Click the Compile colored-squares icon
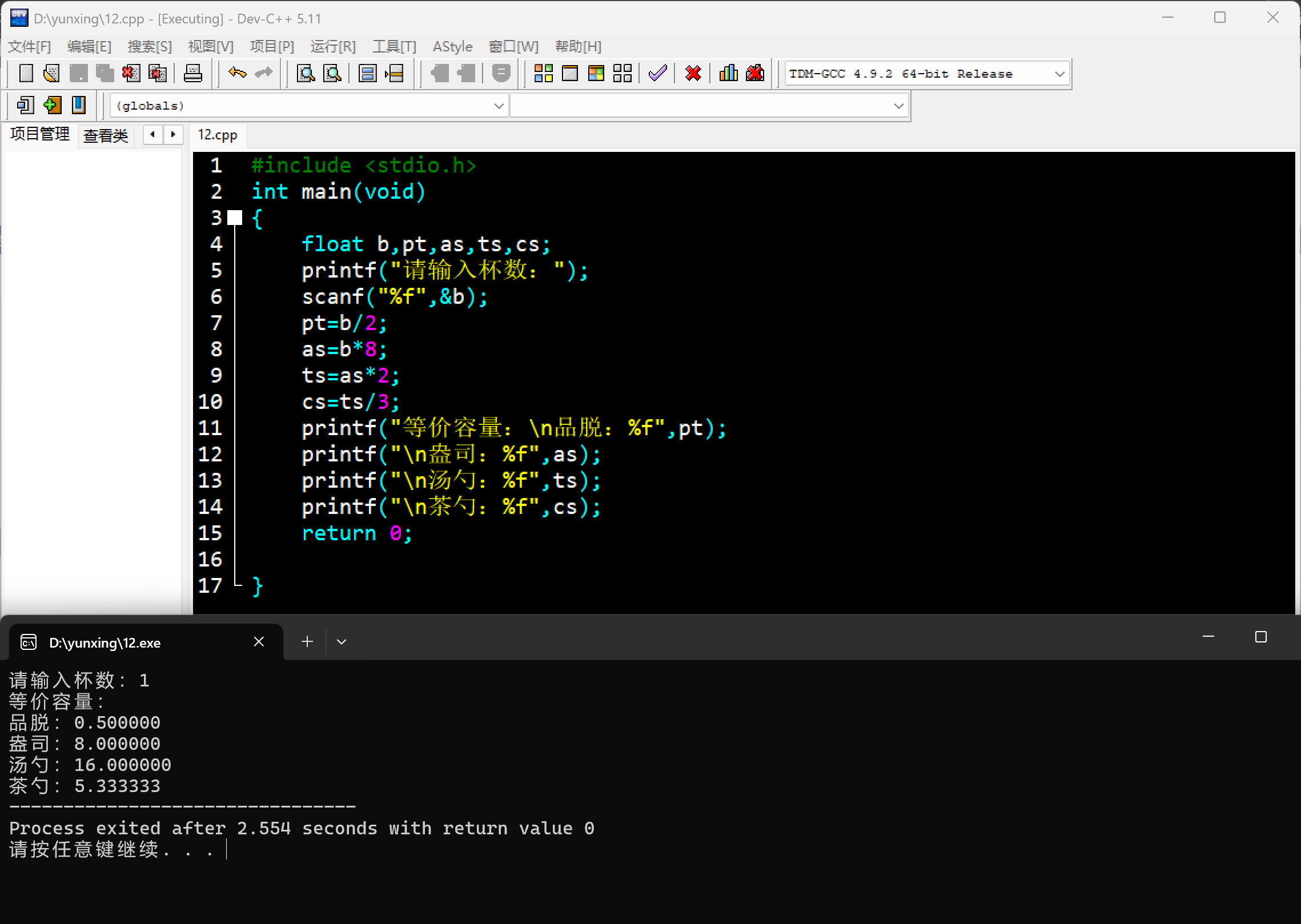This screenshot has width=1301, height=924. point(543,73)
